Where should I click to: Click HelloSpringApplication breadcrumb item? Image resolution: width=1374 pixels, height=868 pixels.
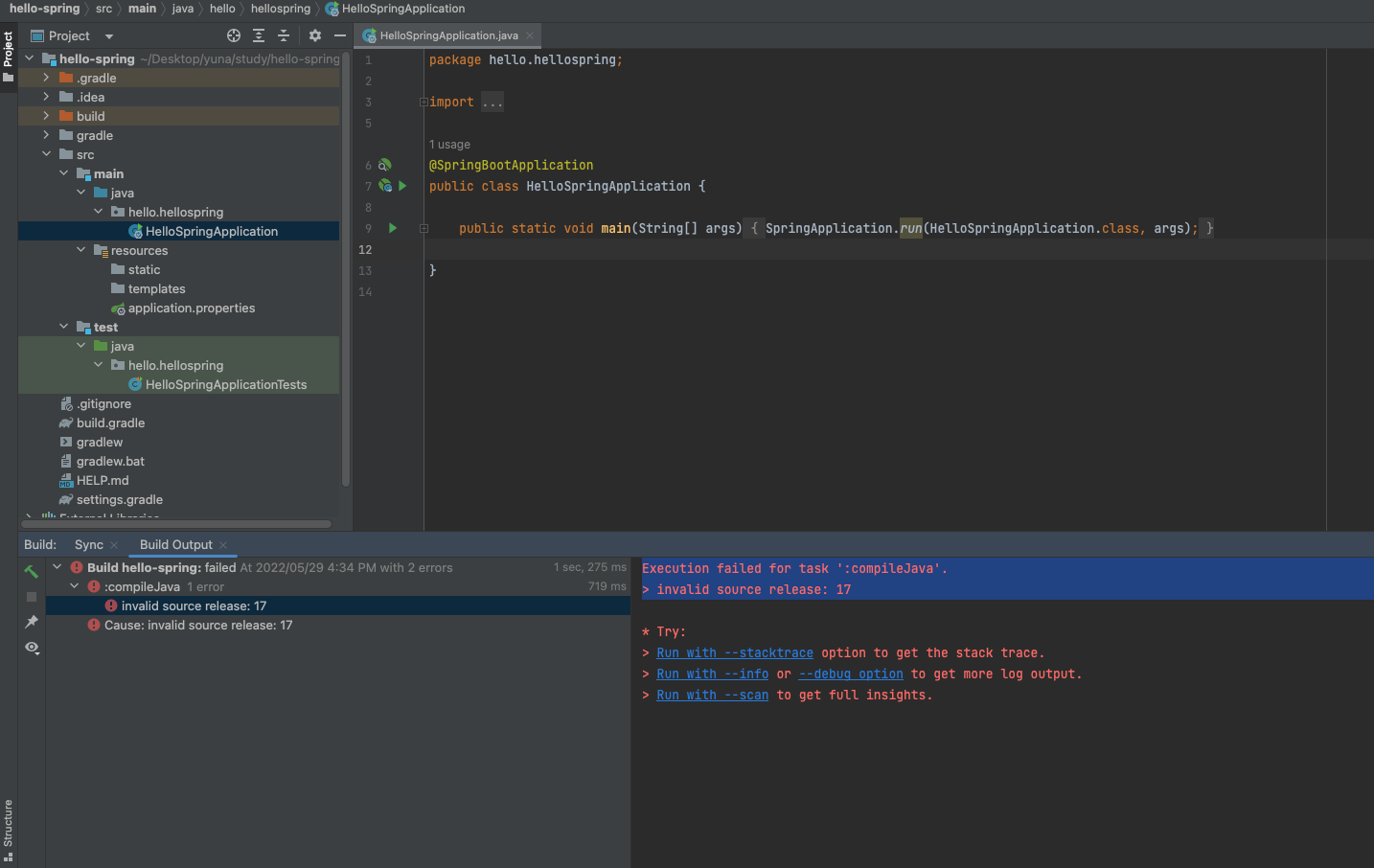pyautogui.click(x=395, y=9)
